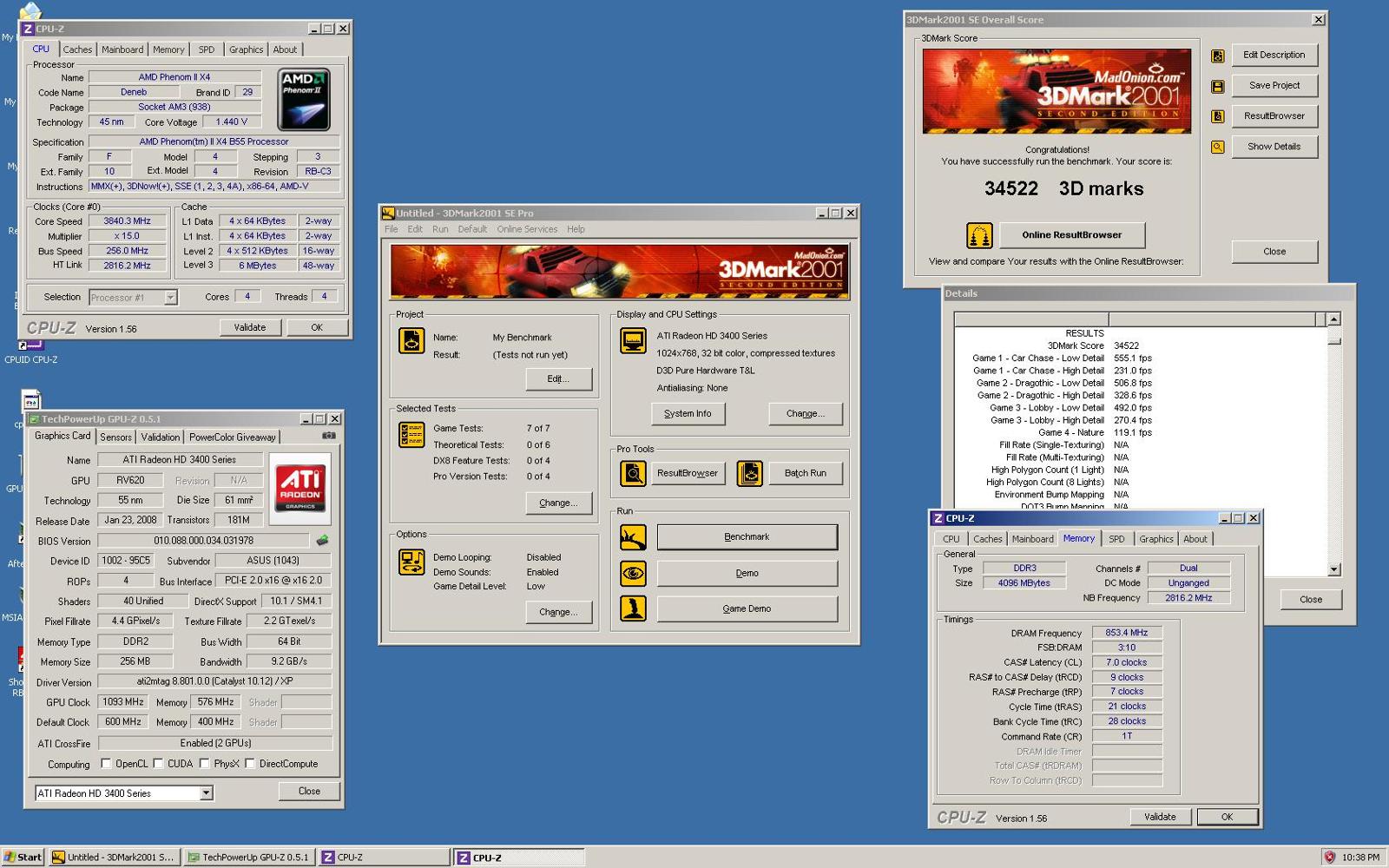Click the ResultBrowser icon in score window

click(x=1218, y=116)
